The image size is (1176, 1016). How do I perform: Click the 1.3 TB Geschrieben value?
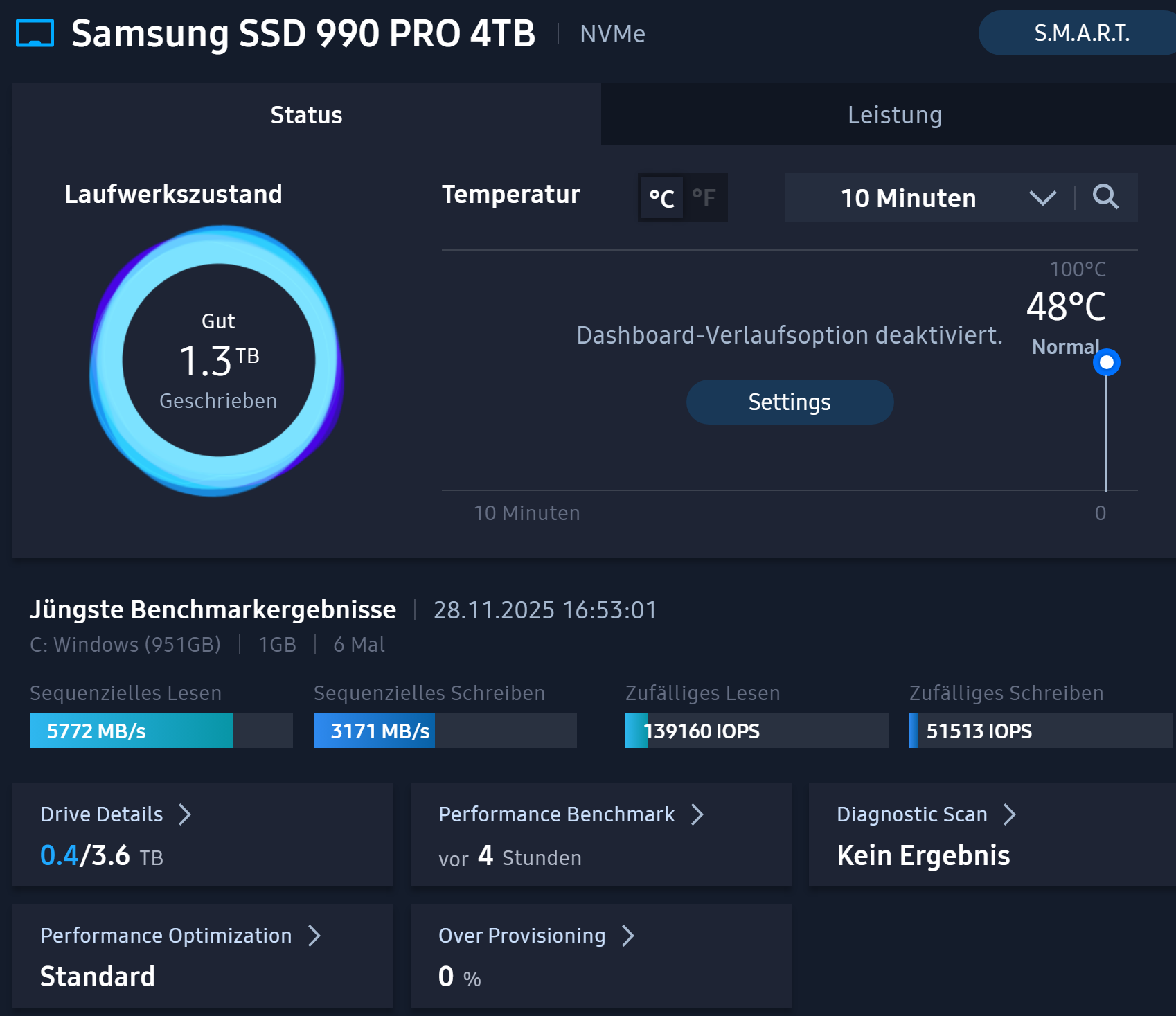(219, 361)
